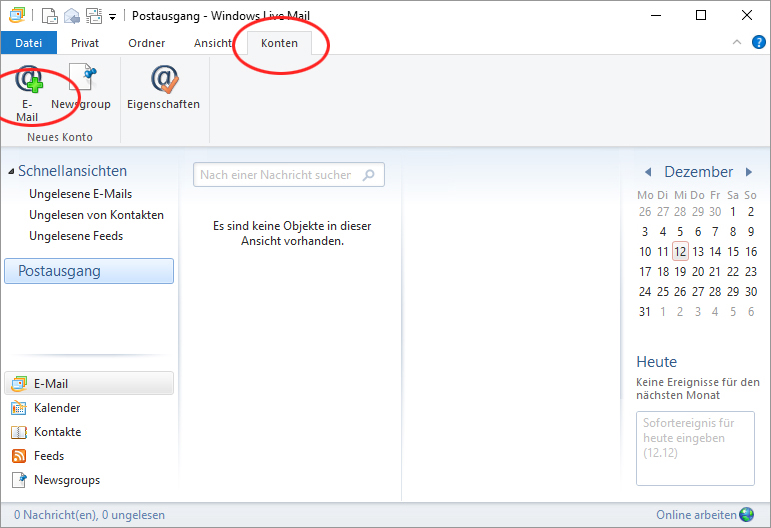Switch to the Ordner tab
The width and height of the screenshot is (771, 528).
coord(147,43)
